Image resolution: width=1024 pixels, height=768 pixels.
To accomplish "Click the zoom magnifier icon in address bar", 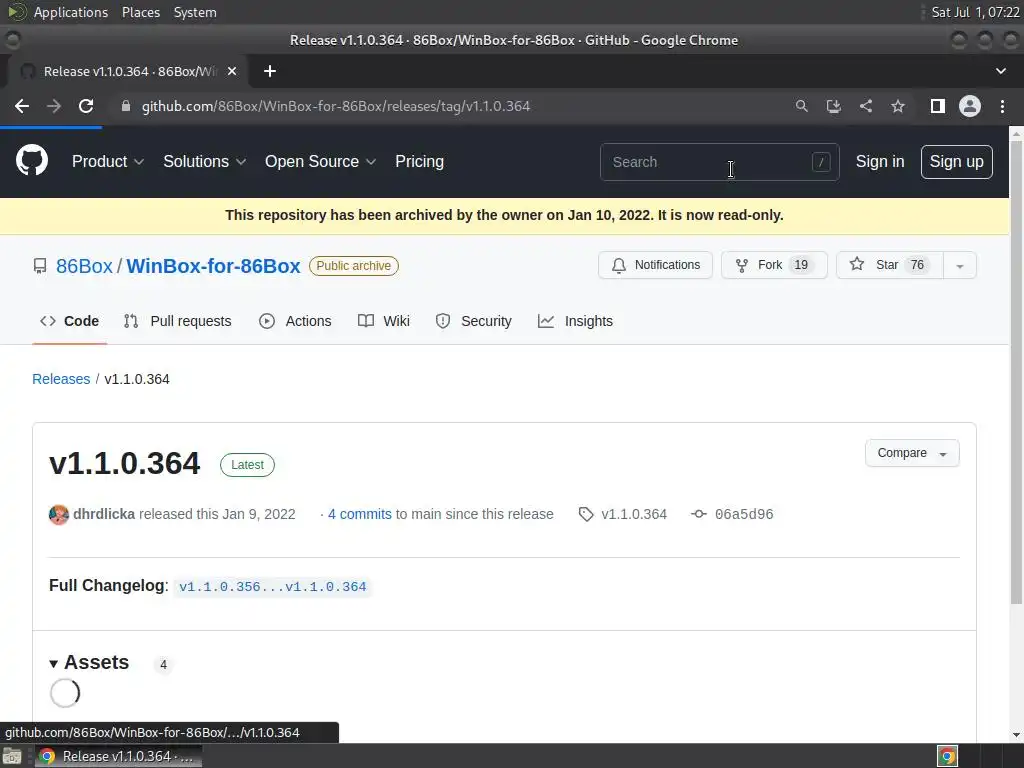I will click(x=801, y=106).
